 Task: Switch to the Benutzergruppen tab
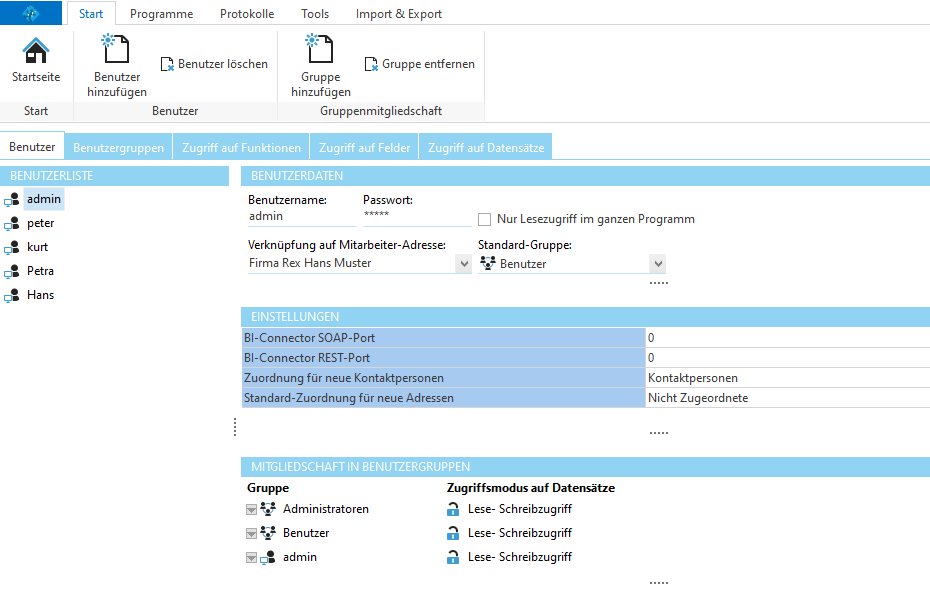118,147
